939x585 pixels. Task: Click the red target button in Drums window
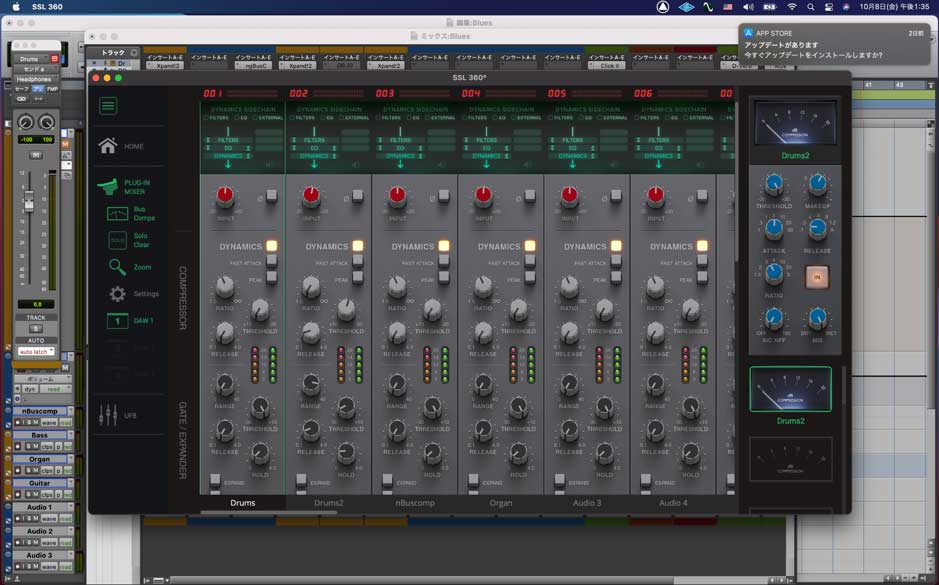tap(54, 59)
